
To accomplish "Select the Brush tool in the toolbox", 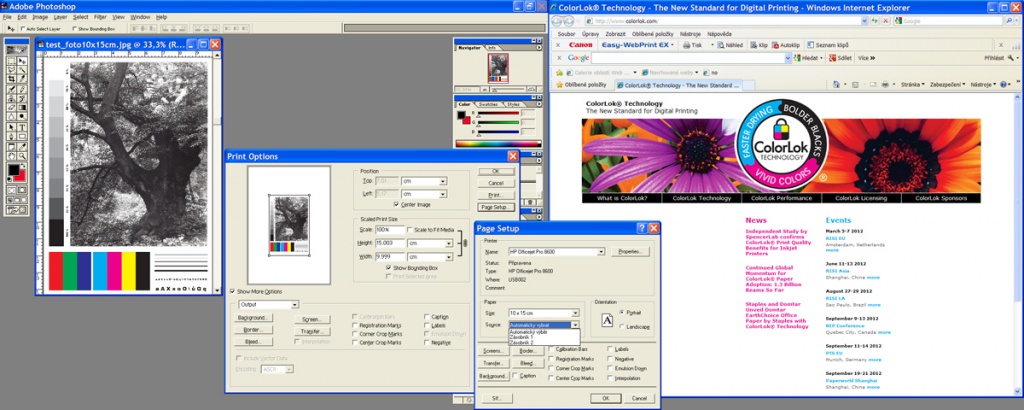I will pyautogui.click(x=22, y=89).
